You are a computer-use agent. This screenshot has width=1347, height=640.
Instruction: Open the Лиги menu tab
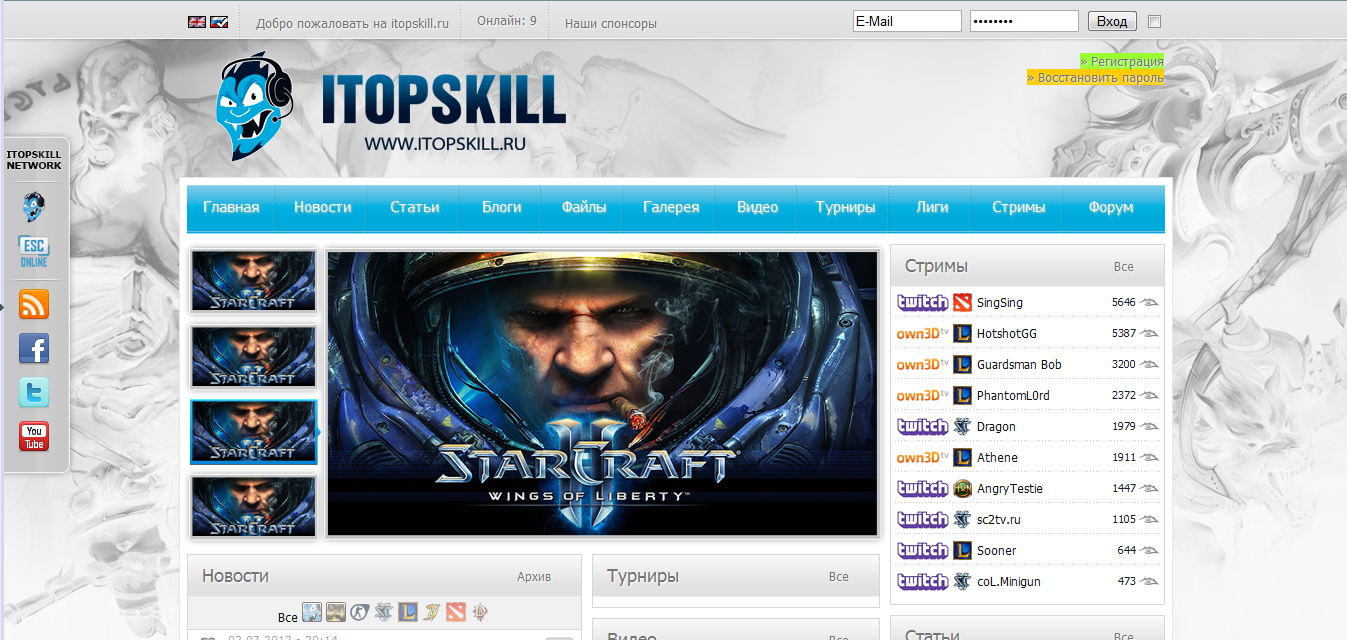point(932,207)
